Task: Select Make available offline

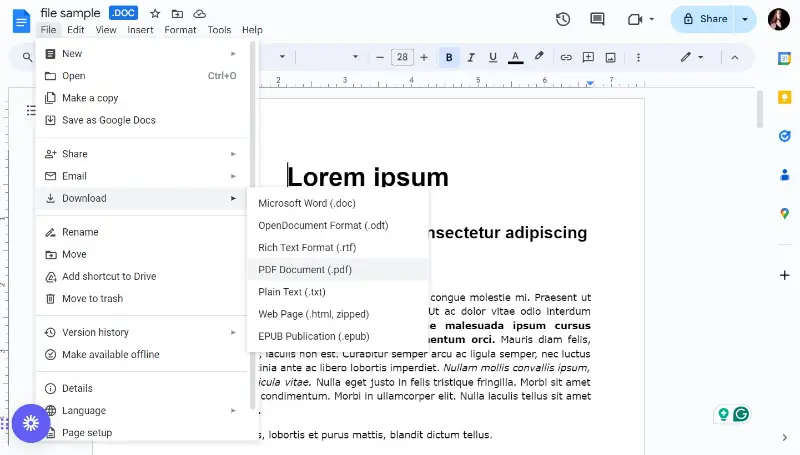Action: click(x=143, y=355)
